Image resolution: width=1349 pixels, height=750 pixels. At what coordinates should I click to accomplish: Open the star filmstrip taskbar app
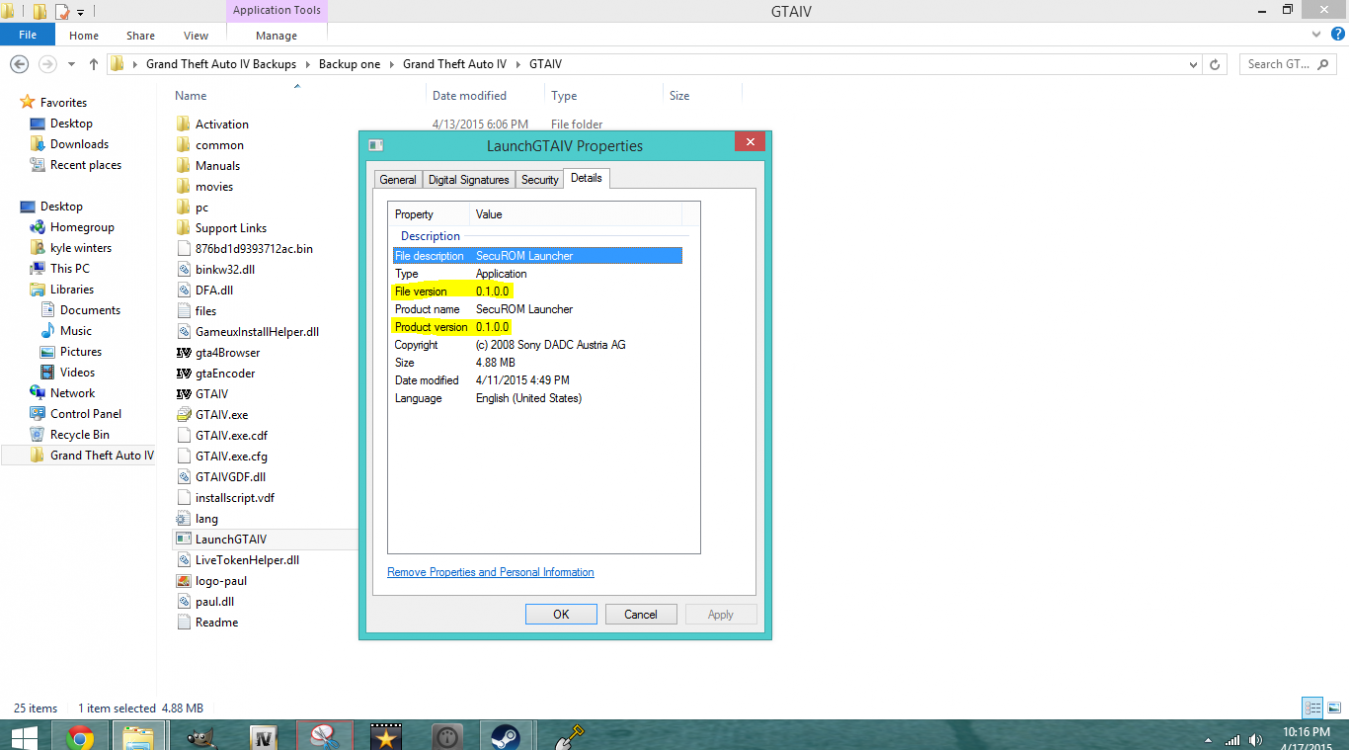[x=385, y=738]
